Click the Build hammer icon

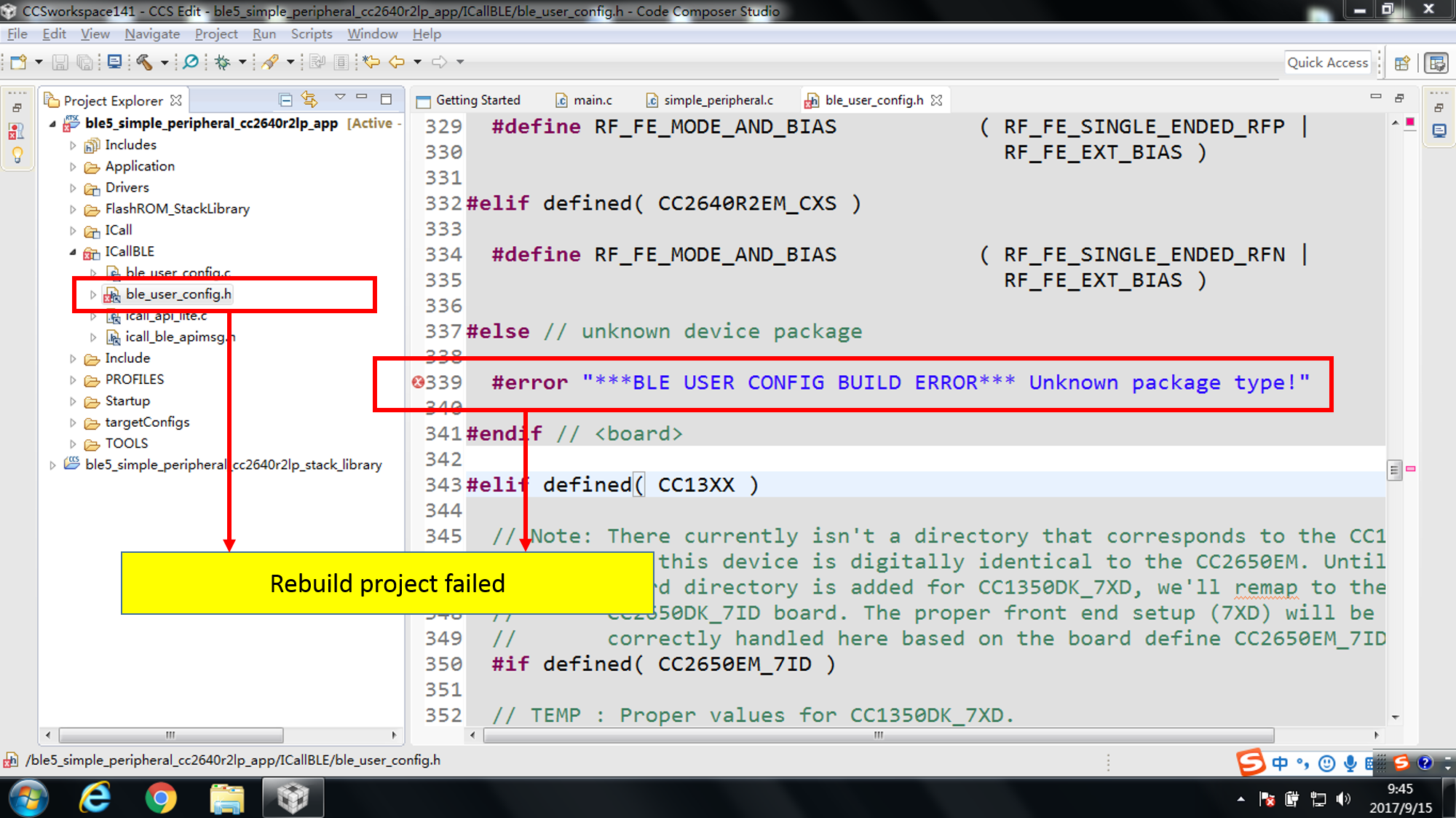(143, 63)
